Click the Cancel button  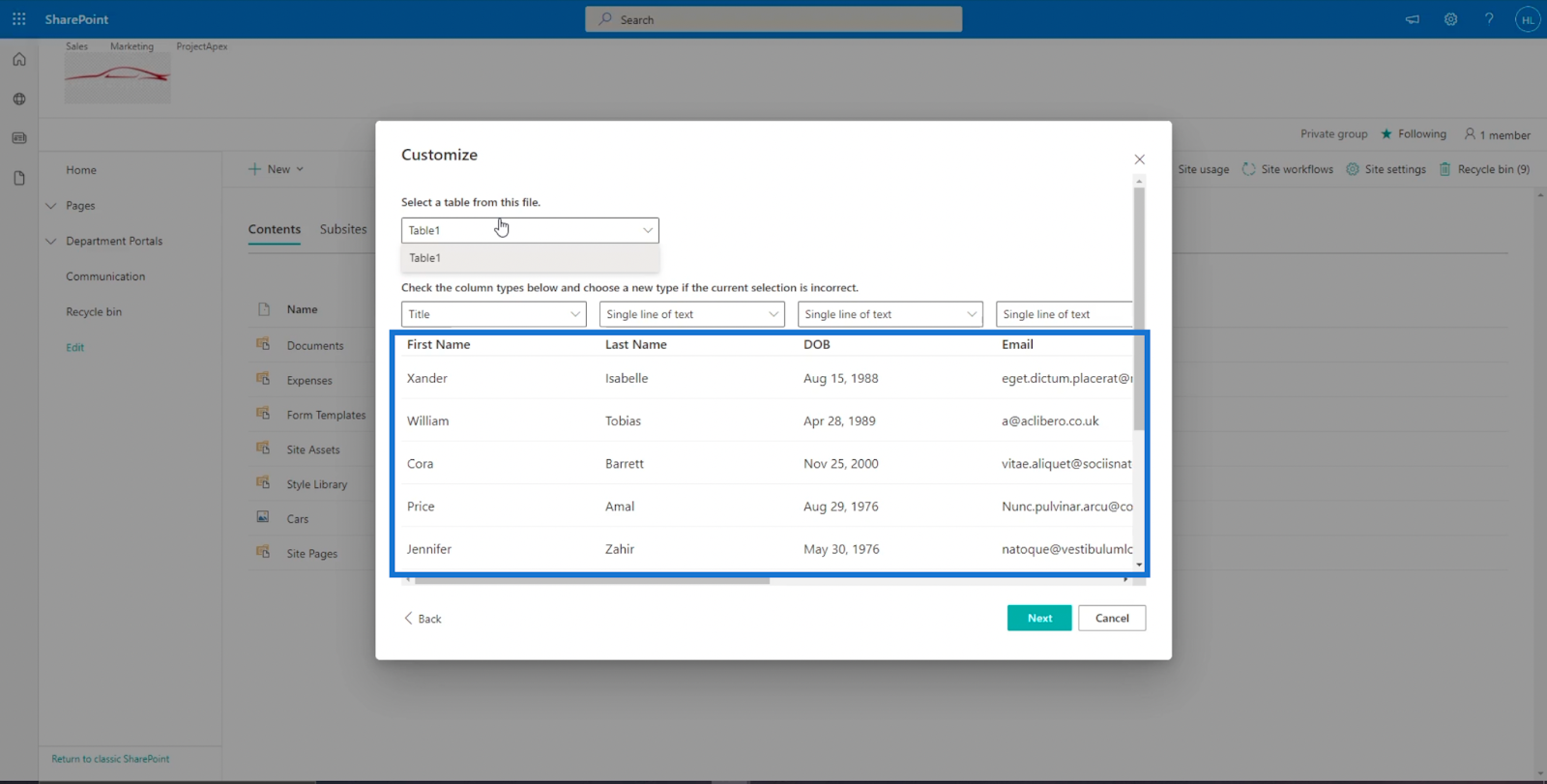point(1112,618)
